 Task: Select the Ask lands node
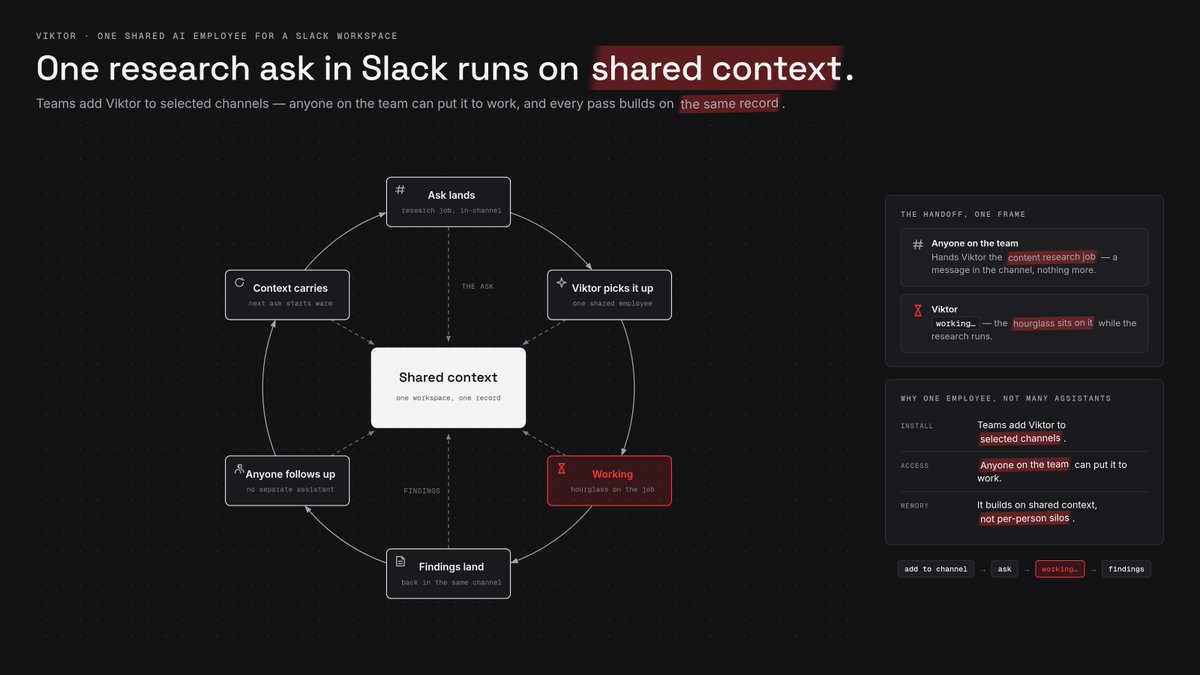click(x=448, y=202)
